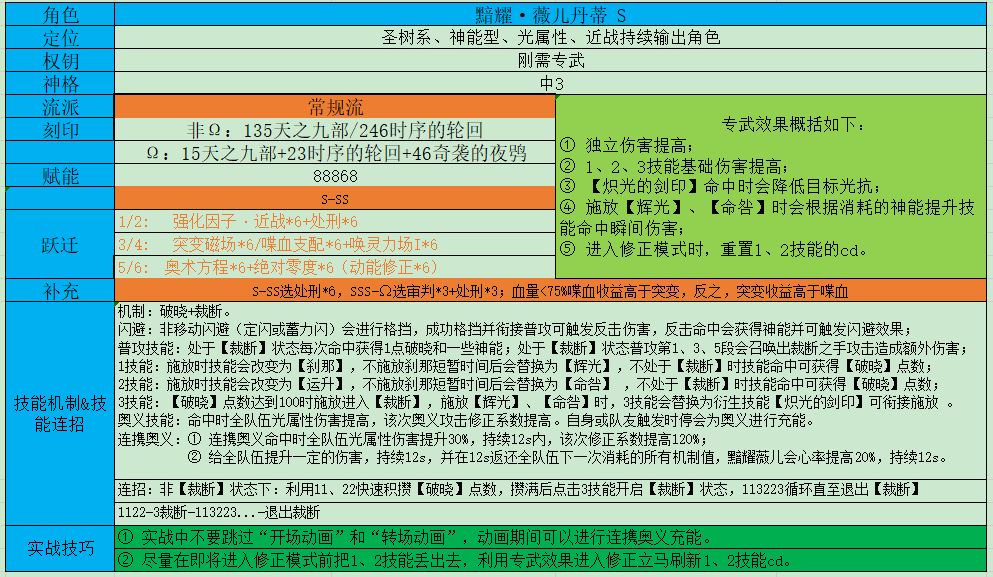Click the 圣树系 positioning description cell

coord(550,37)
